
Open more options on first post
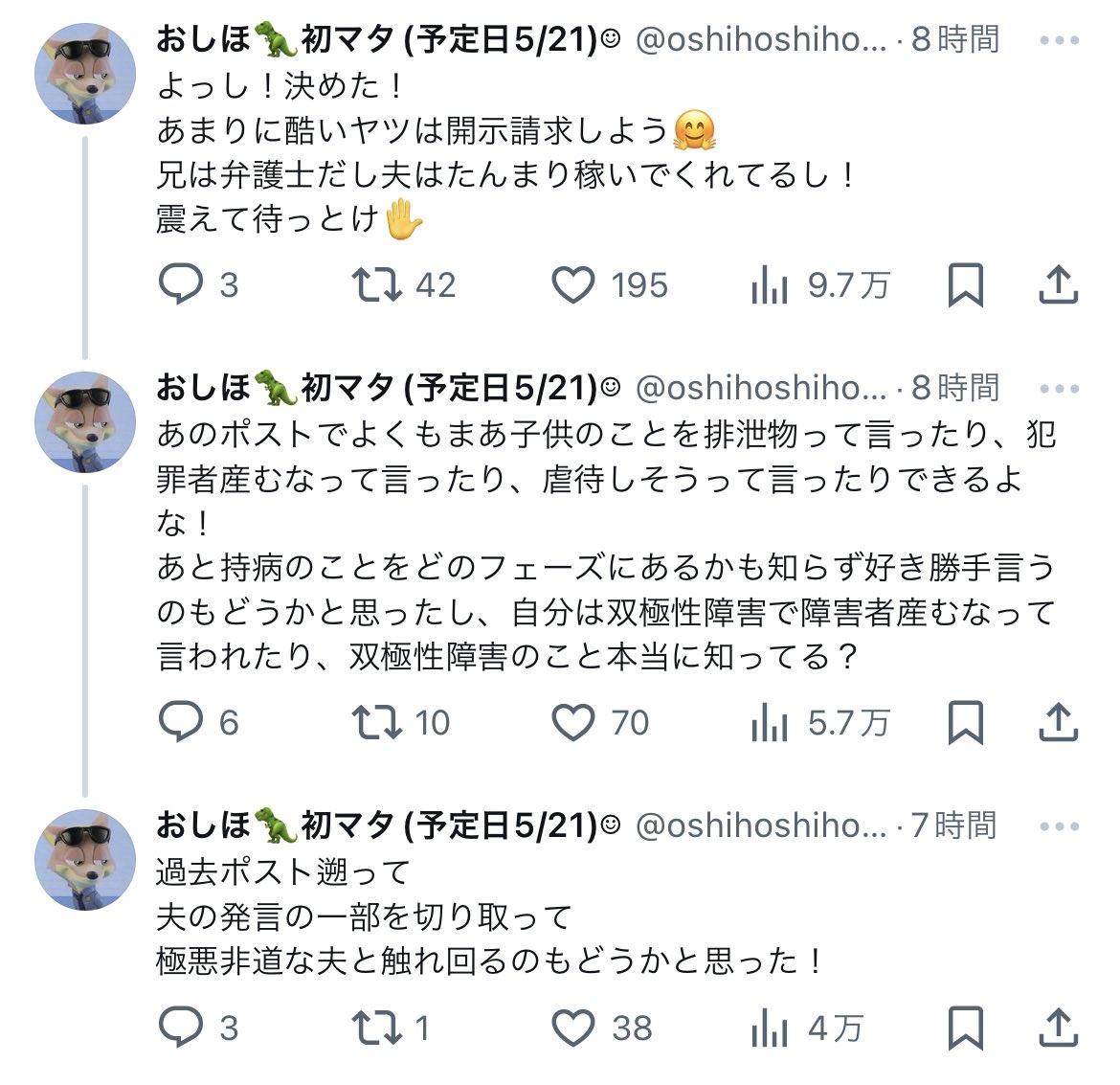[x=1060, y=40]
